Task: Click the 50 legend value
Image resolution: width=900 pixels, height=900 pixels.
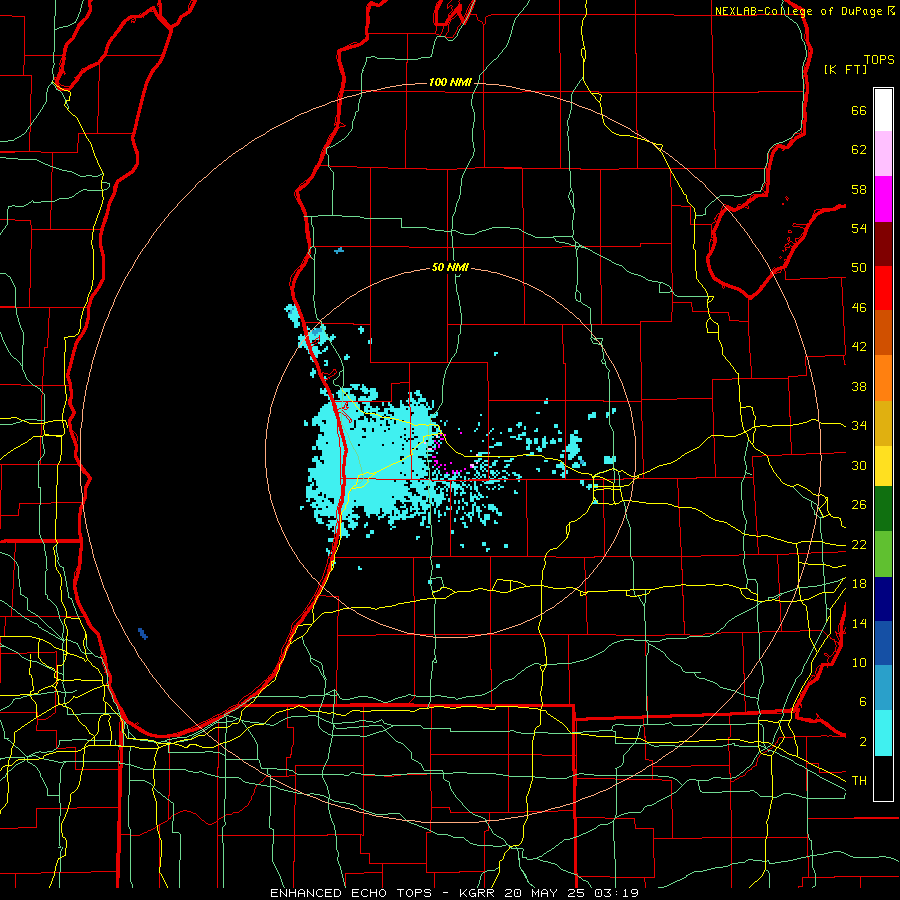Action: pyautogui.click(x=859, y=268)
